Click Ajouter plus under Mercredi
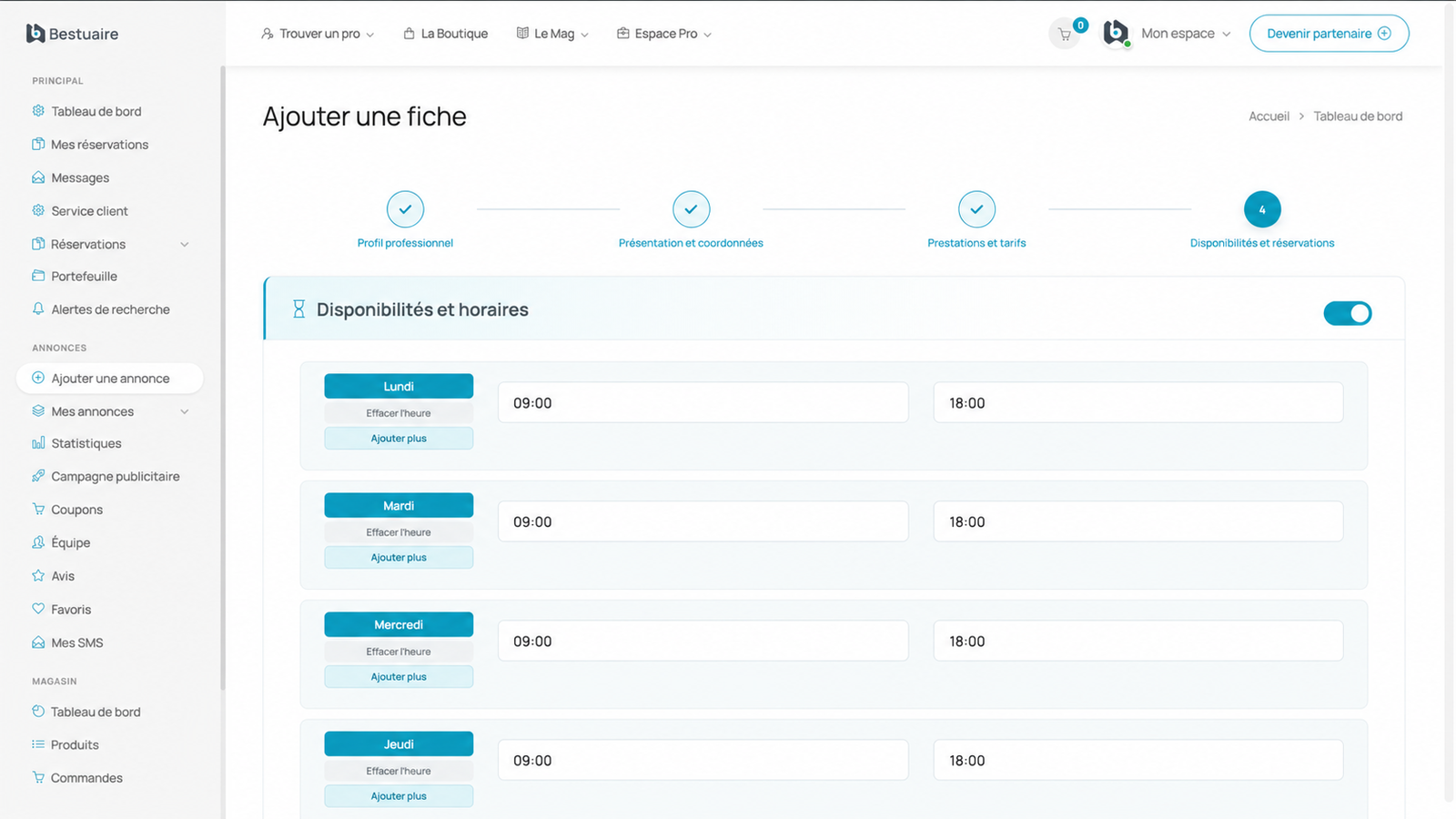 (399, 677)
